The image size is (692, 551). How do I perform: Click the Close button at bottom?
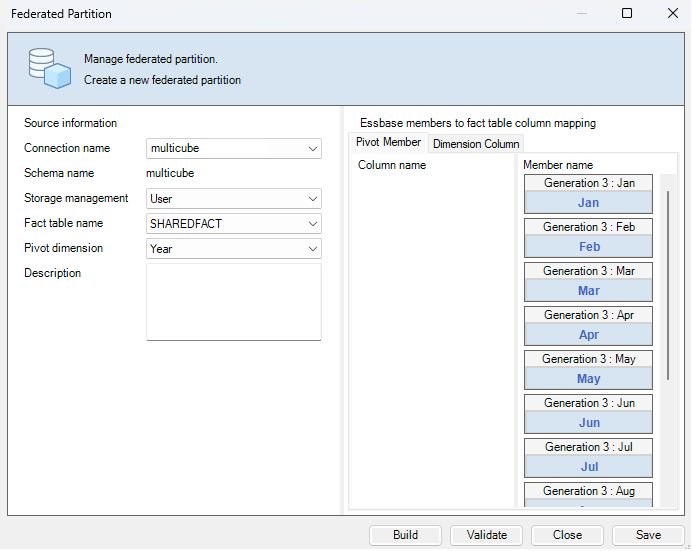click(x=567, y=535)
